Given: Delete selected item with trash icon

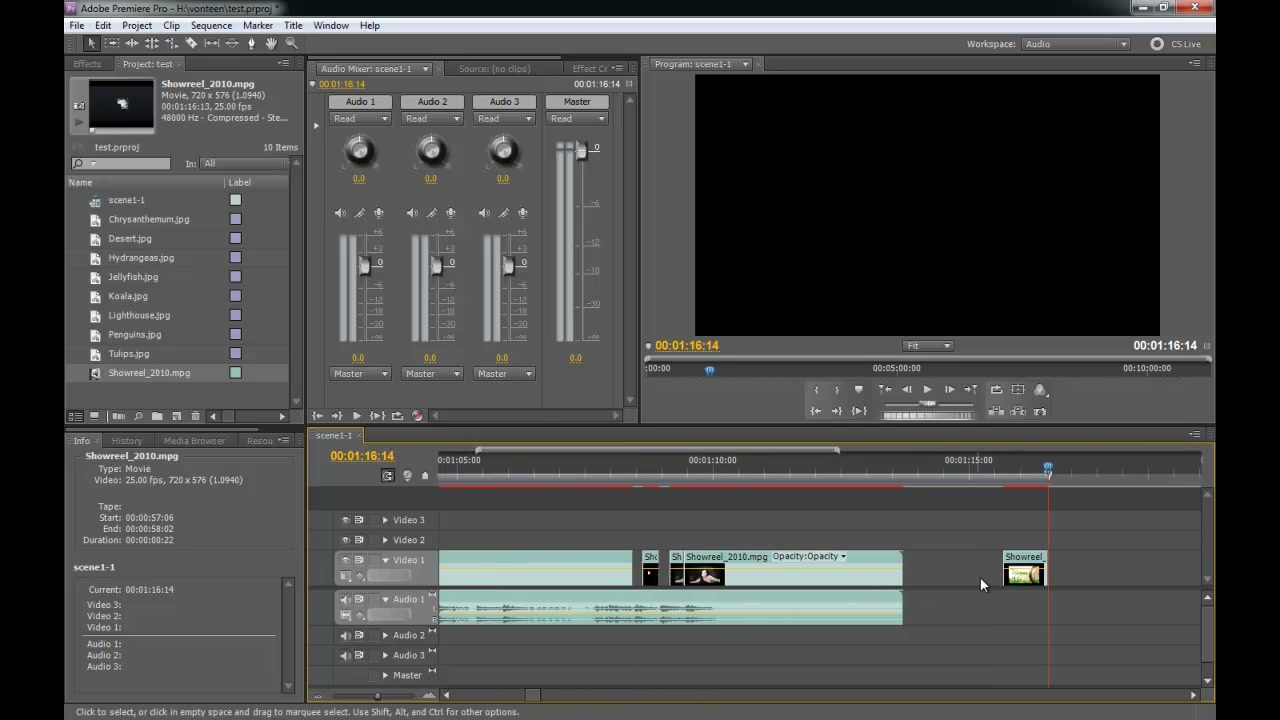Looking at the screenshot, I should [x=195, y=416].
